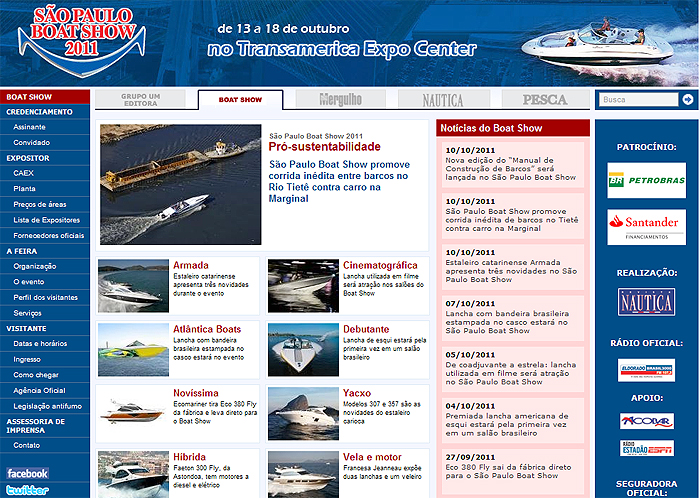700x498 pixels.
Task: Open the Facebook logo link
Action: tap(27, 473)
